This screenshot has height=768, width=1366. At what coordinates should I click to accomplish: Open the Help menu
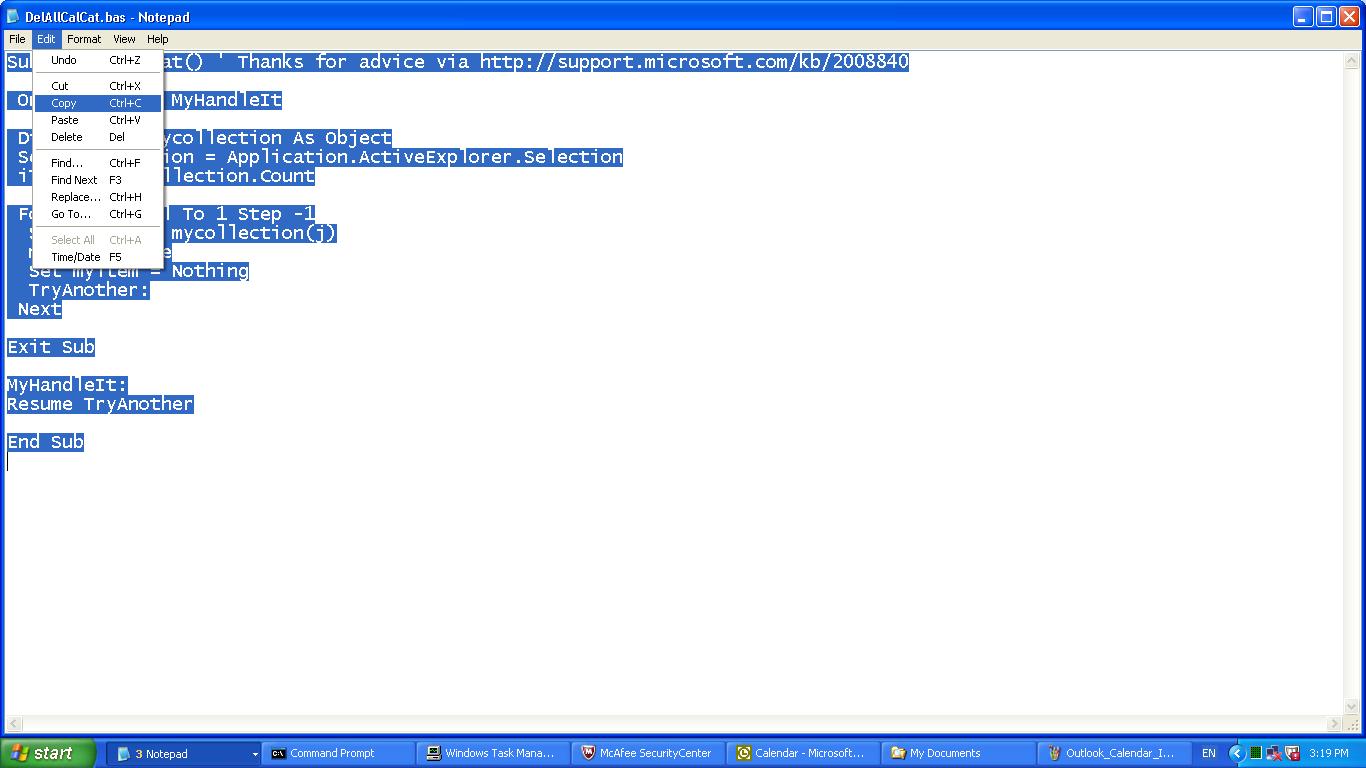[158, 39]
